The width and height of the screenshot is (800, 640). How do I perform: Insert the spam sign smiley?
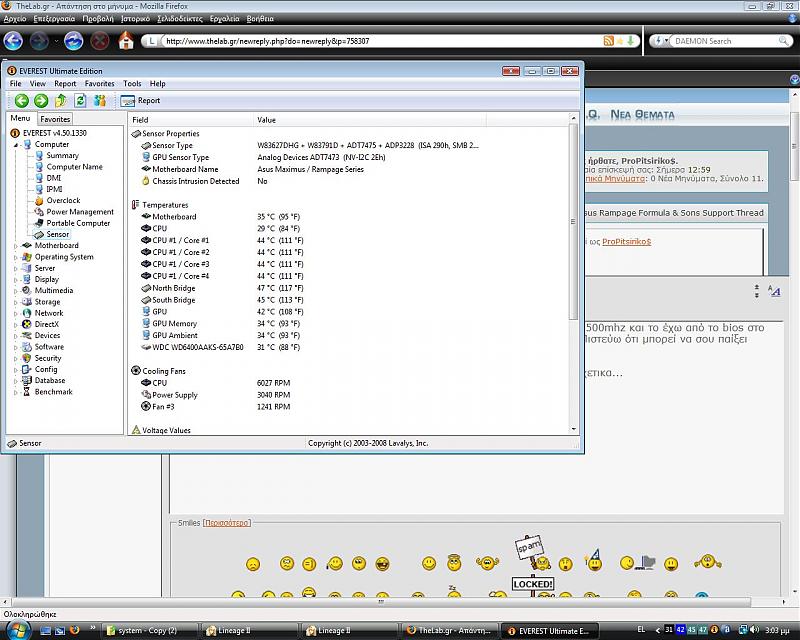tap(533, 553)
